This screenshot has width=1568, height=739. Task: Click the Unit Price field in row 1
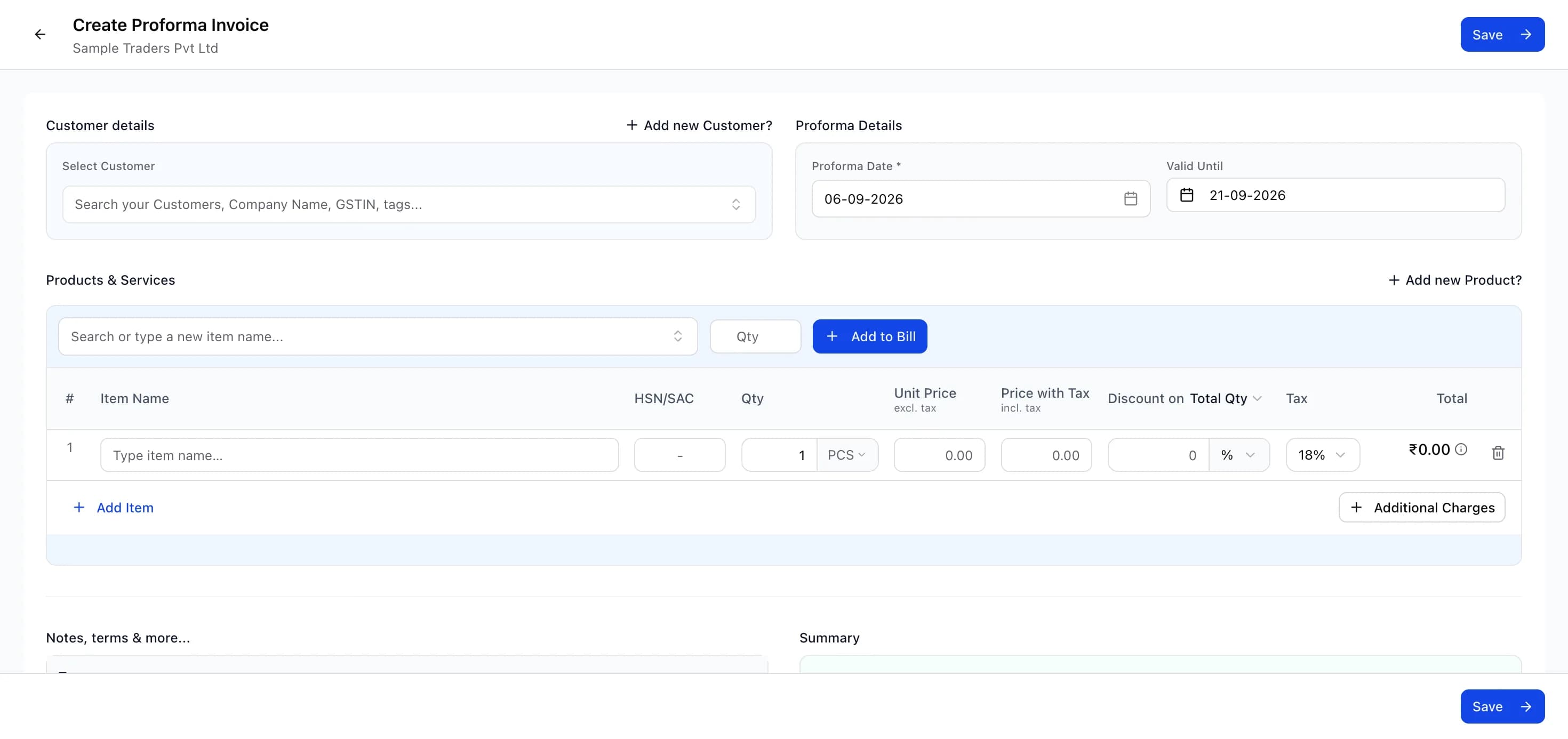tap(939, 455)
